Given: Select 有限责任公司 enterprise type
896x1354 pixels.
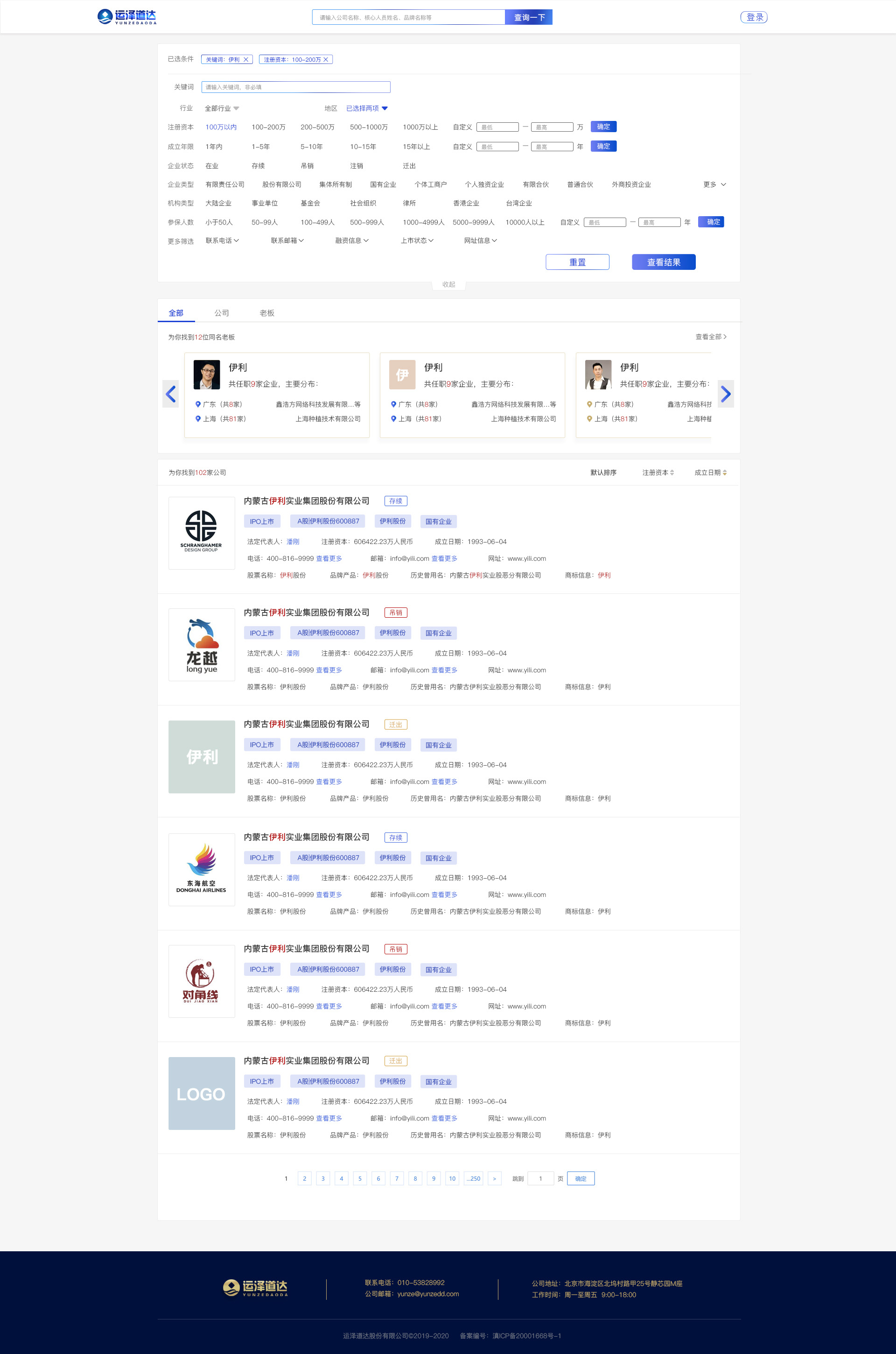Looking at the screenshot, I should (225, 184).
